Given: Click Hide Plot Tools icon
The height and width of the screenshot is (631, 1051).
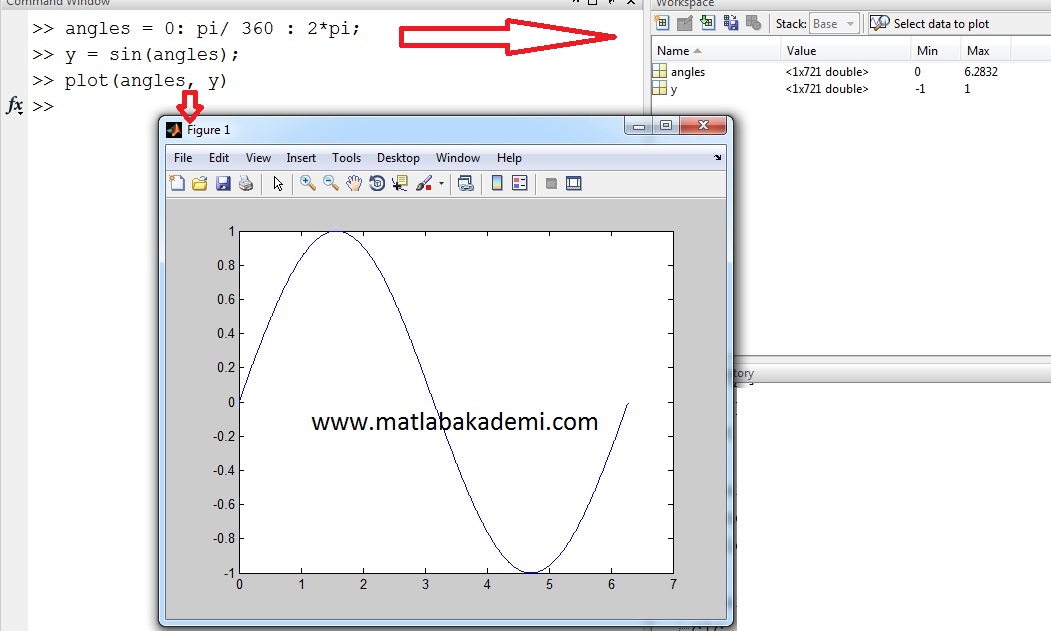Looking at the screenshot, I should point(551,184).
